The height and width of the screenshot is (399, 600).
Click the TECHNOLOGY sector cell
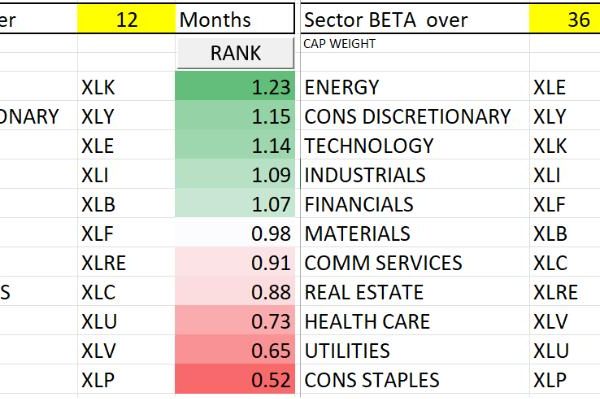[x=415, y=145]
